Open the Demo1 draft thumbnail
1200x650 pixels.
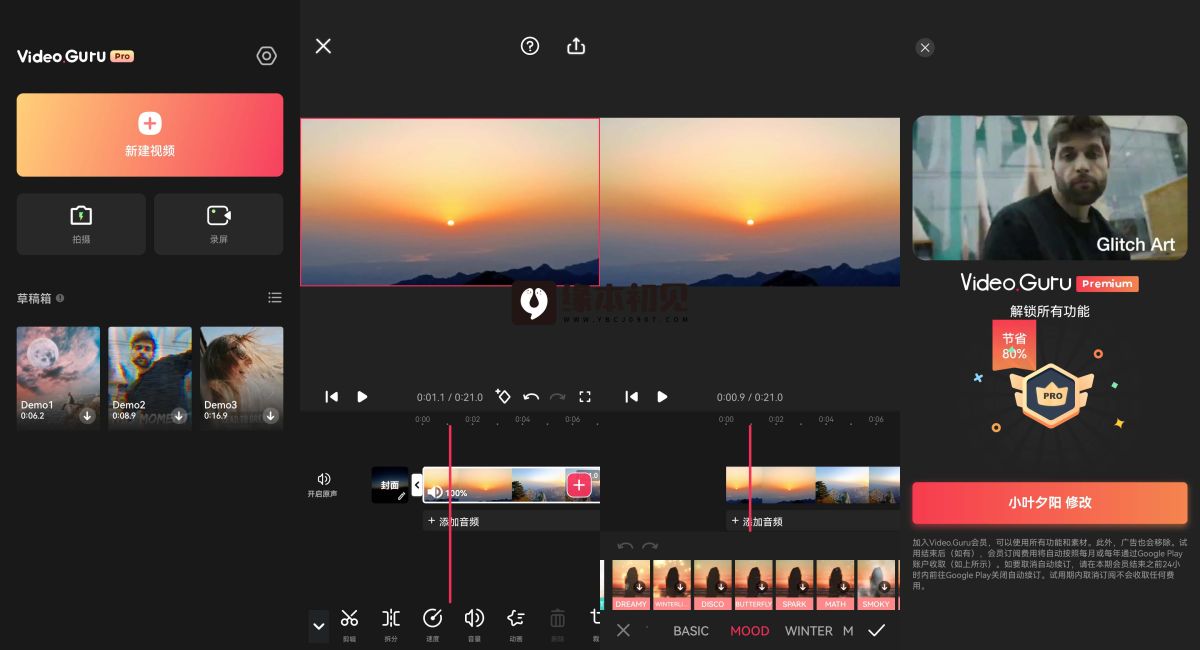58,377
